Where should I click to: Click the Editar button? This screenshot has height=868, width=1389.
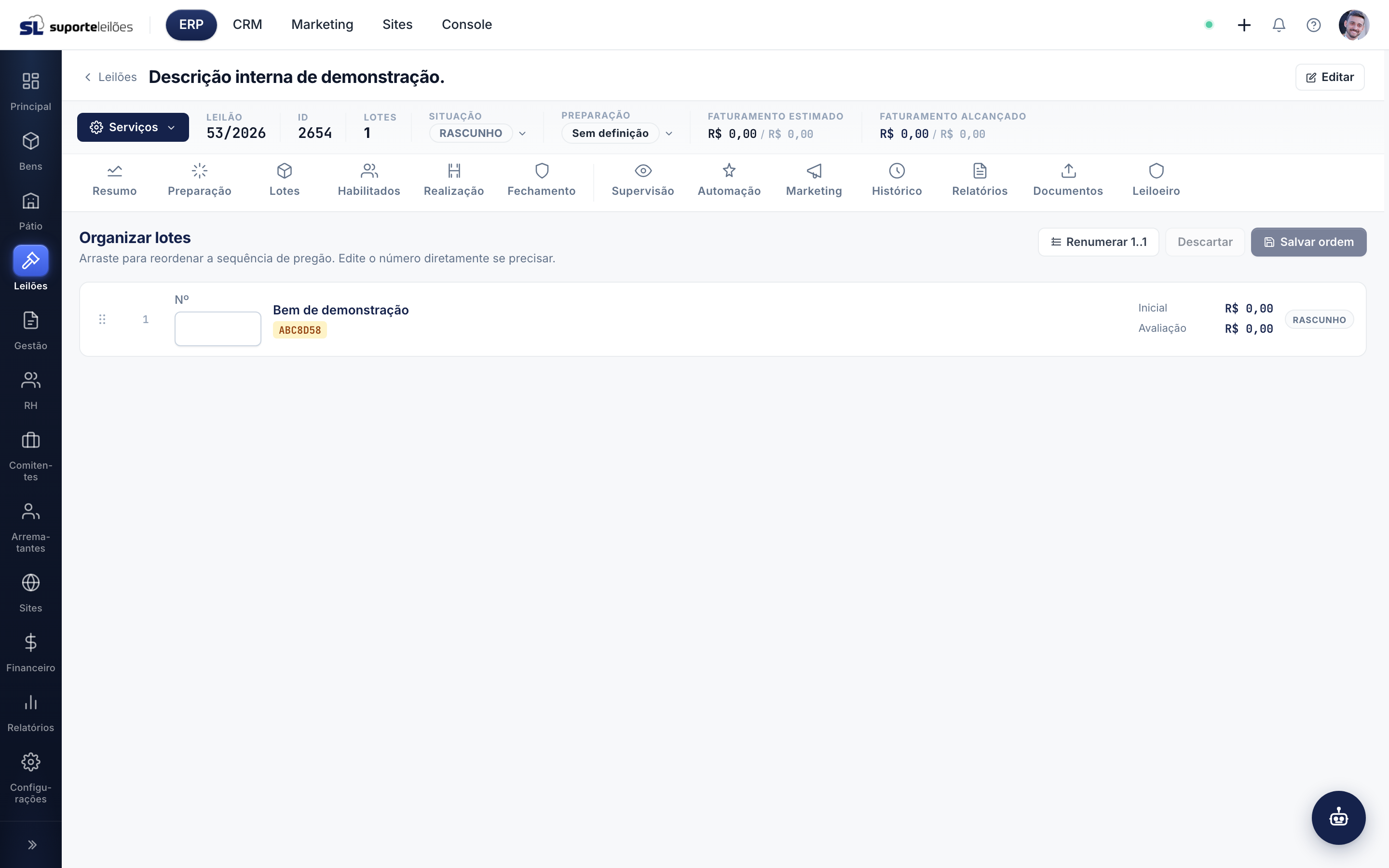click(1329, 77)
